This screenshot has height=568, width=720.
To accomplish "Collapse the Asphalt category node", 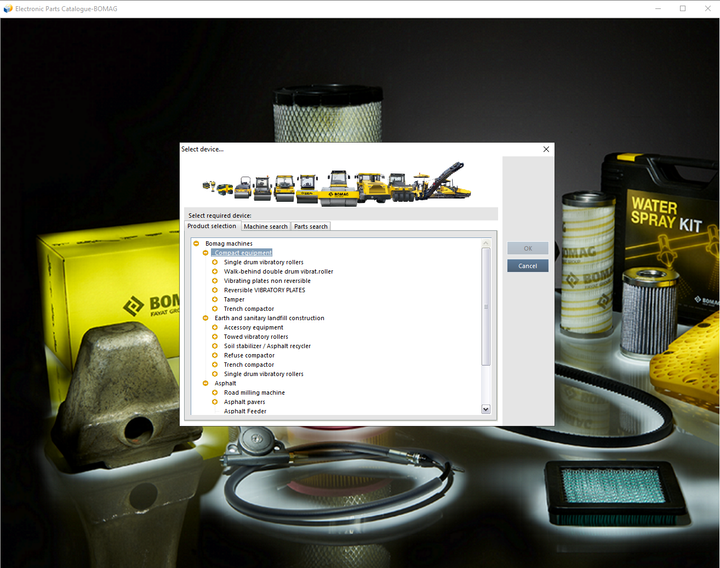I will coord(205,383).
